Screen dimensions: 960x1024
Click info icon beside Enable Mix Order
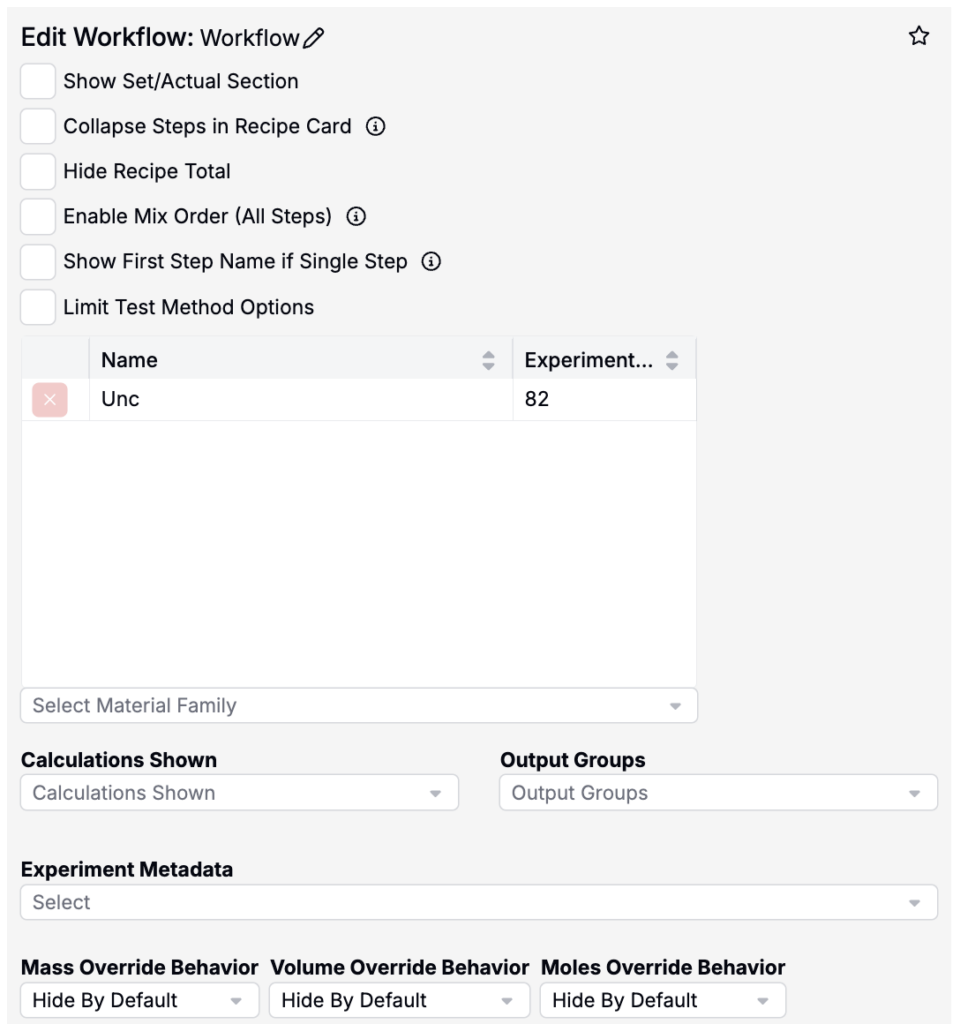pyautogui.click(x=356, y=216)
